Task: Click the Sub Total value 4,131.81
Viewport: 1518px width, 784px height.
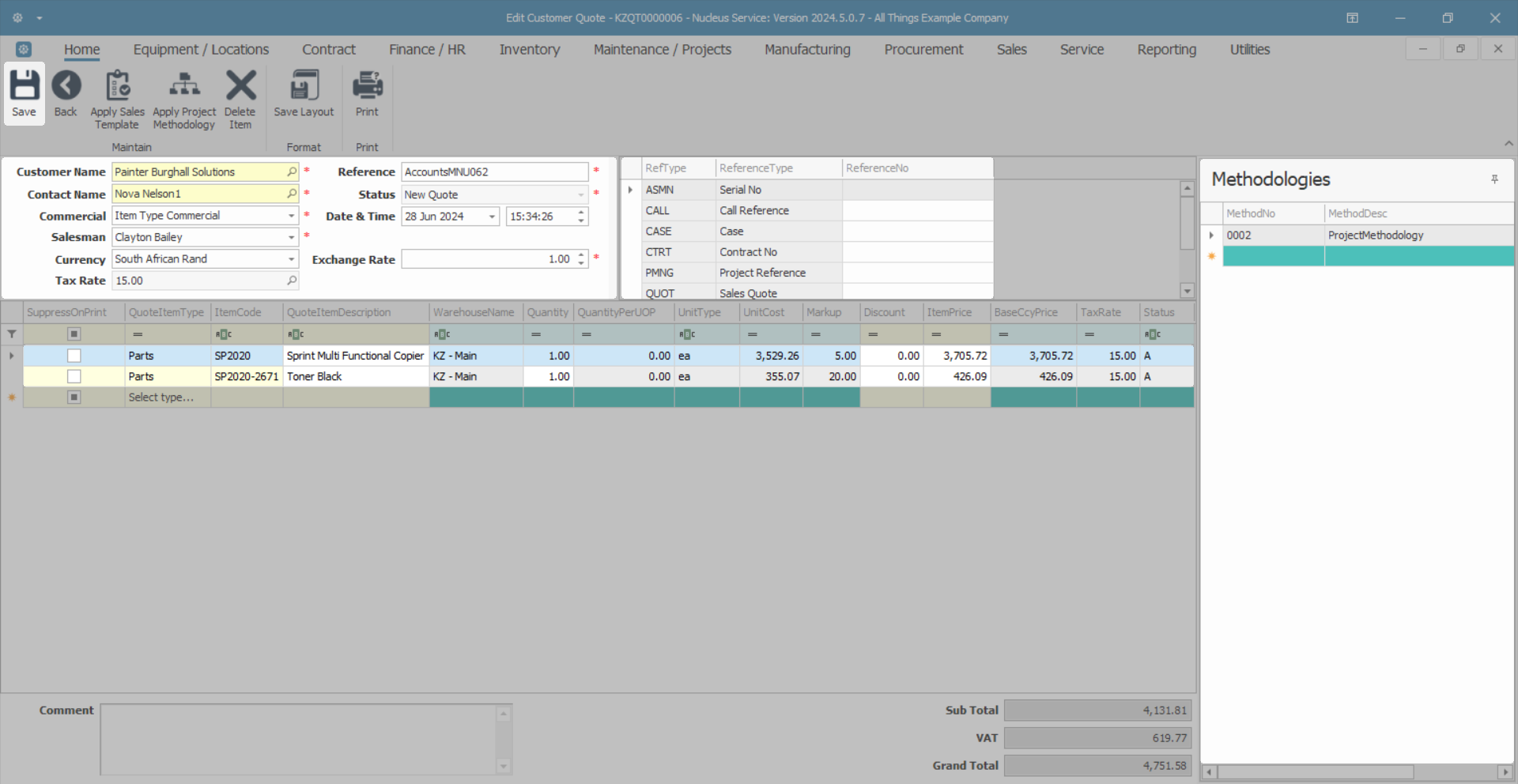Action: coord(1097,710)
